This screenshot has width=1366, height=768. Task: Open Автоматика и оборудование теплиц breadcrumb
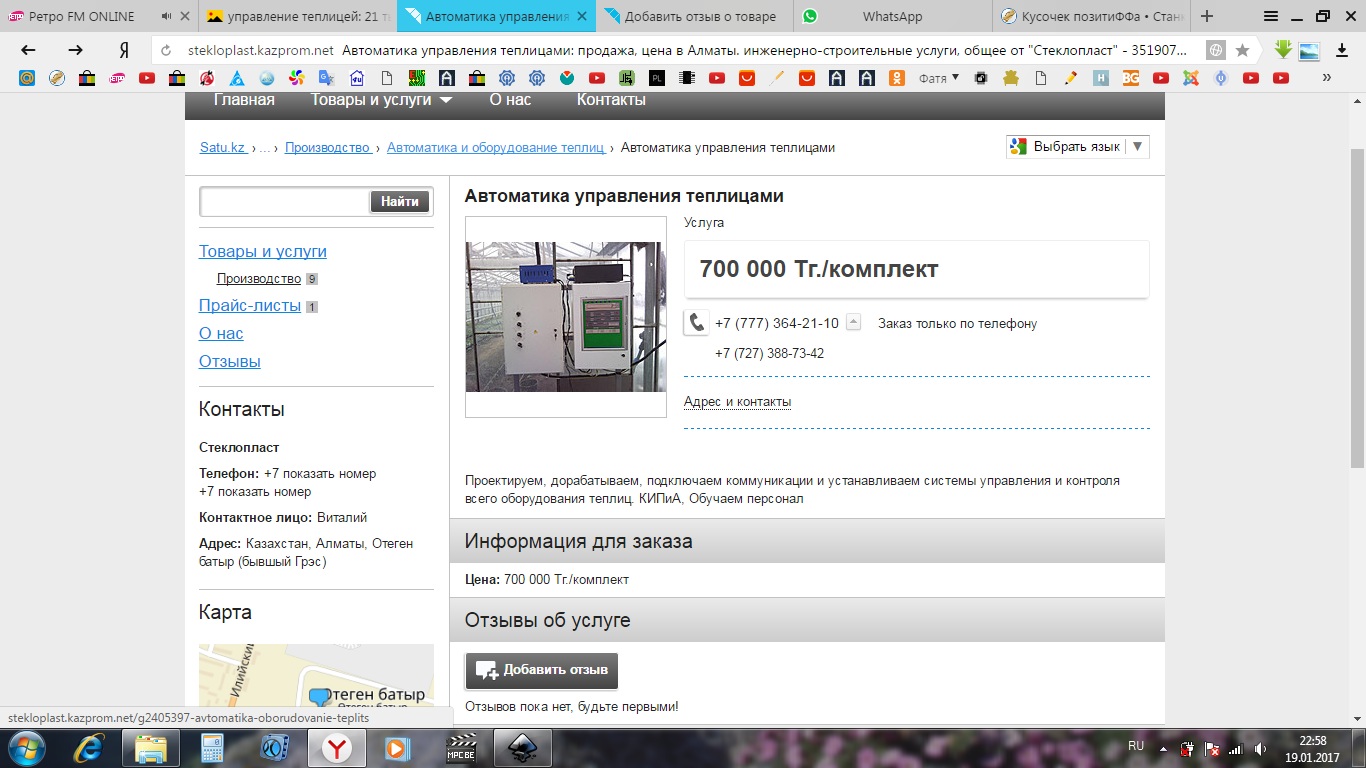[x=496, y=147]
